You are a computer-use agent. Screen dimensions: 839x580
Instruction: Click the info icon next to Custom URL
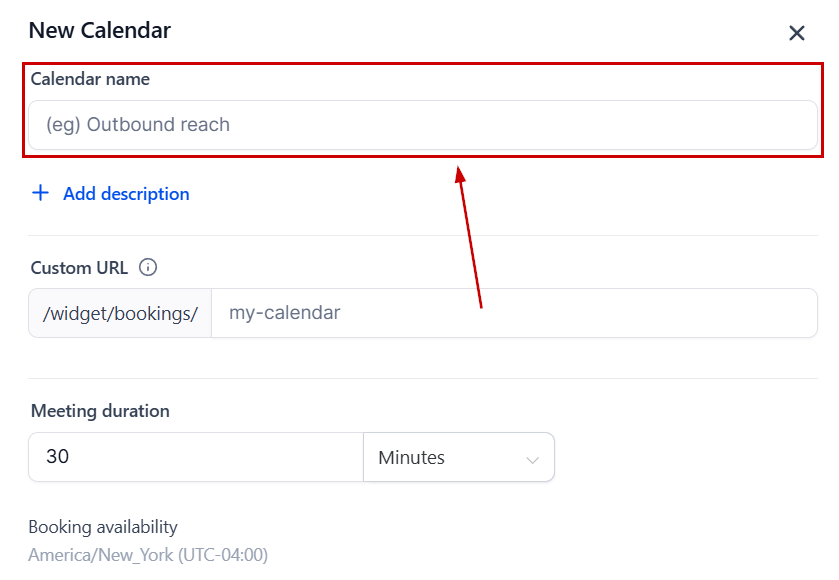[148, 267]
